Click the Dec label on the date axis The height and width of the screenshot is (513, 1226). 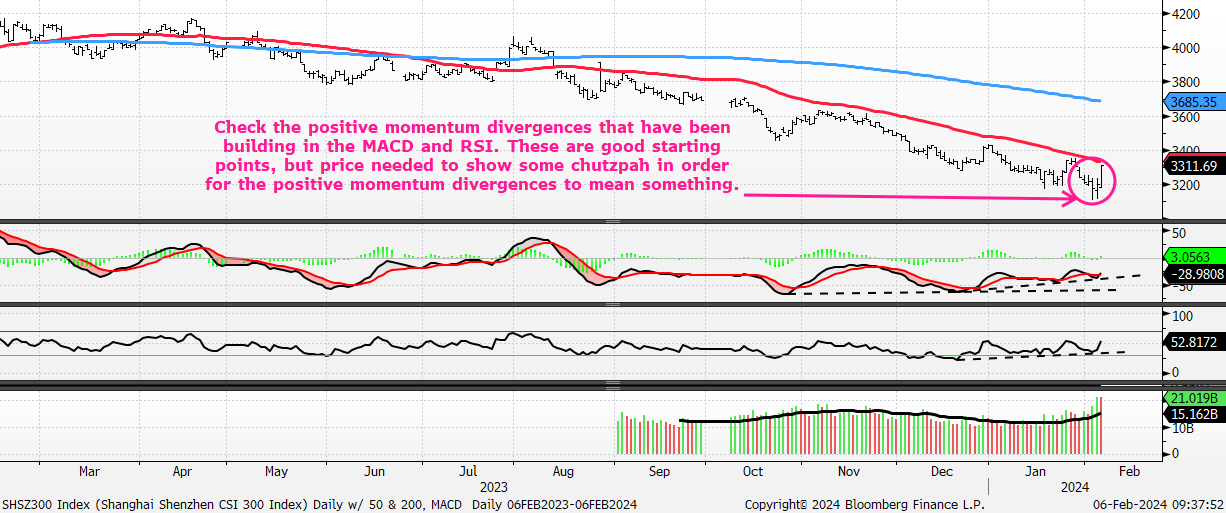(x=941, y=469)
